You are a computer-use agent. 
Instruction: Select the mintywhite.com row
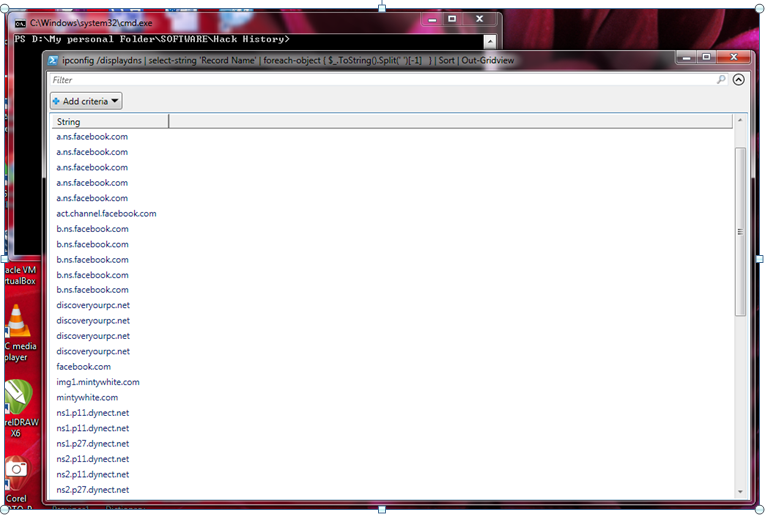tap(392, 397)
